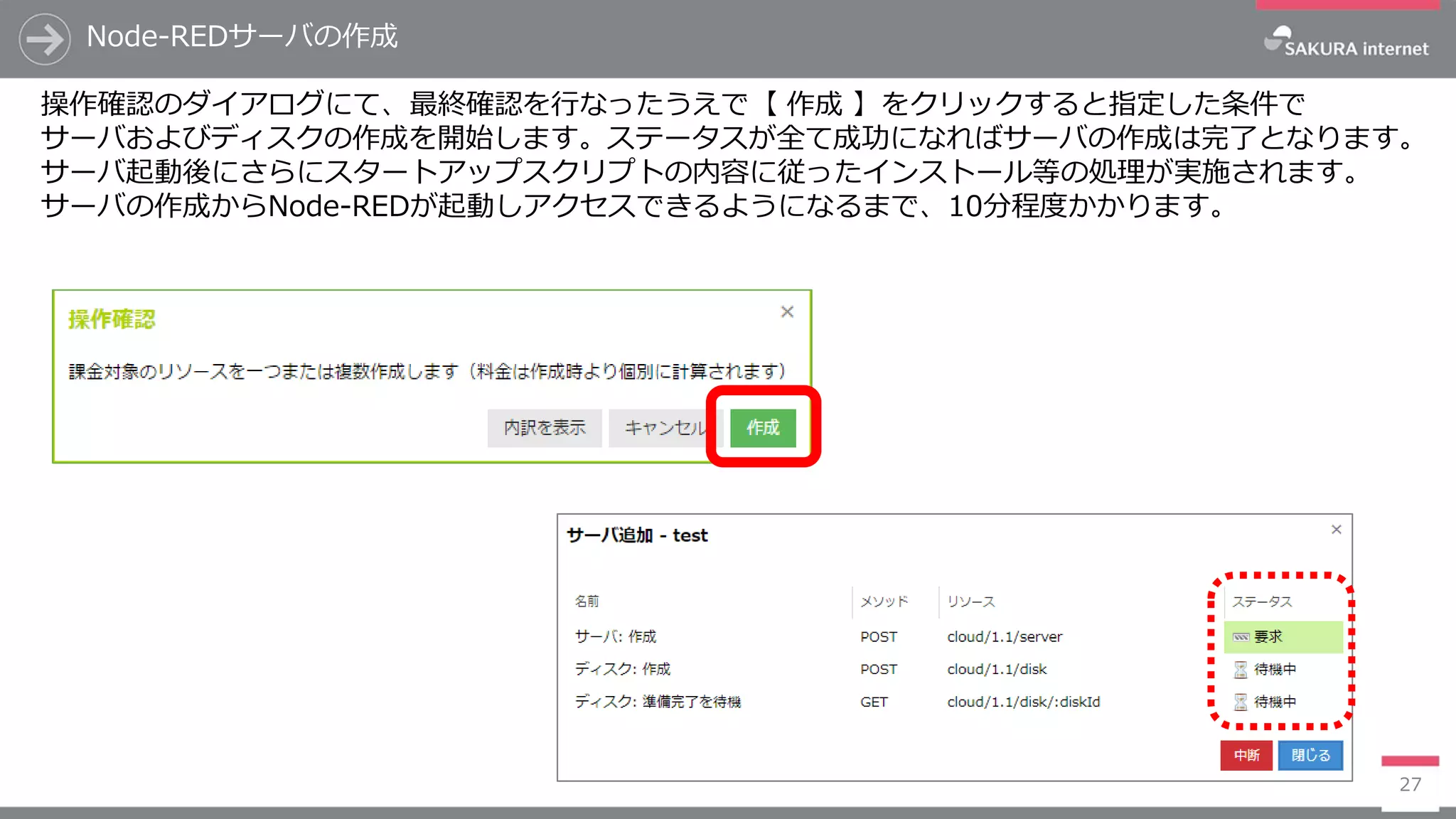
Task: Click the リソース column header
Action: pyautogui.click(x=971, y=601)
